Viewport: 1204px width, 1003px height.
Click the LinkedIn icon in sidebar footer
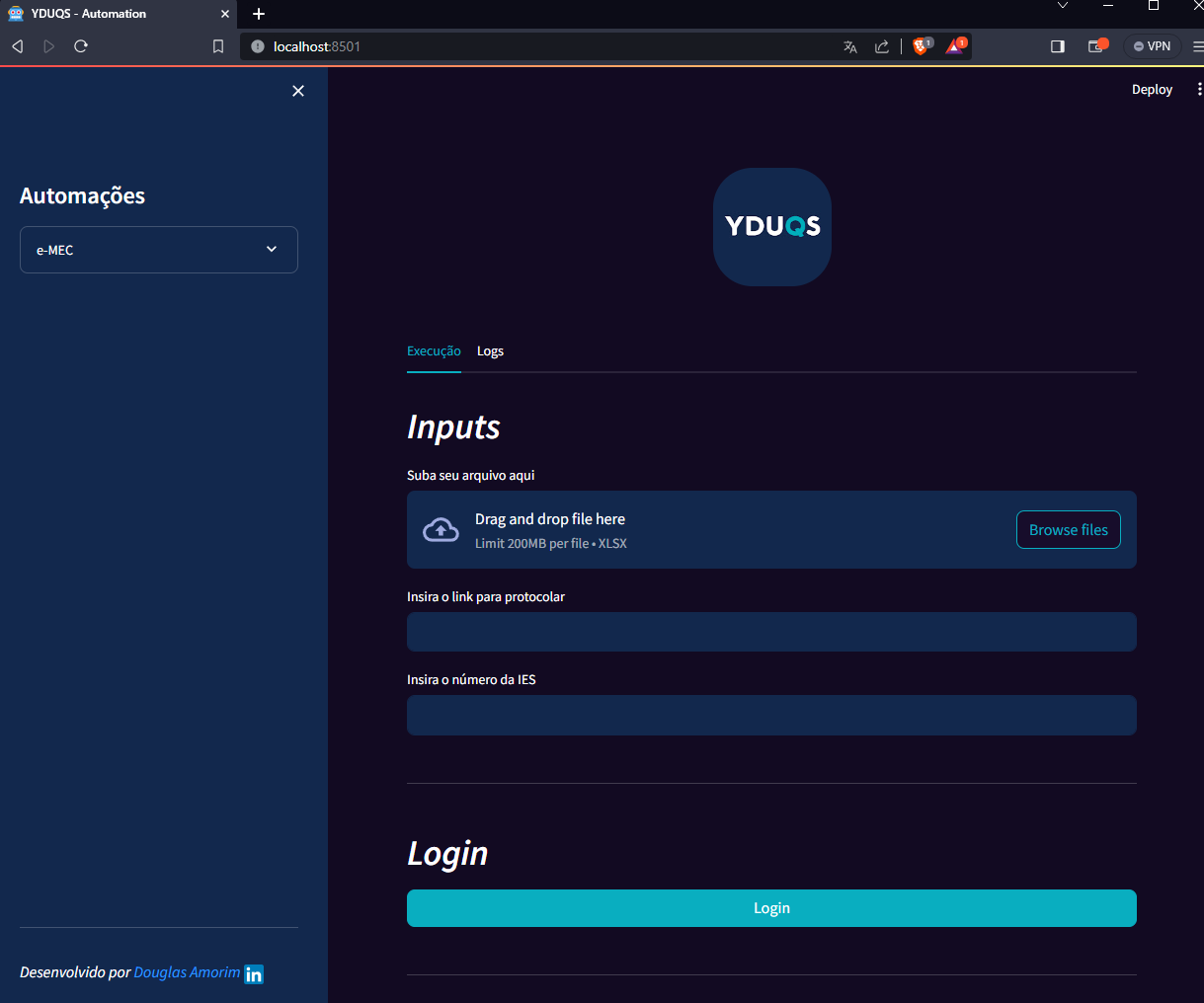[x=254, y=974]
